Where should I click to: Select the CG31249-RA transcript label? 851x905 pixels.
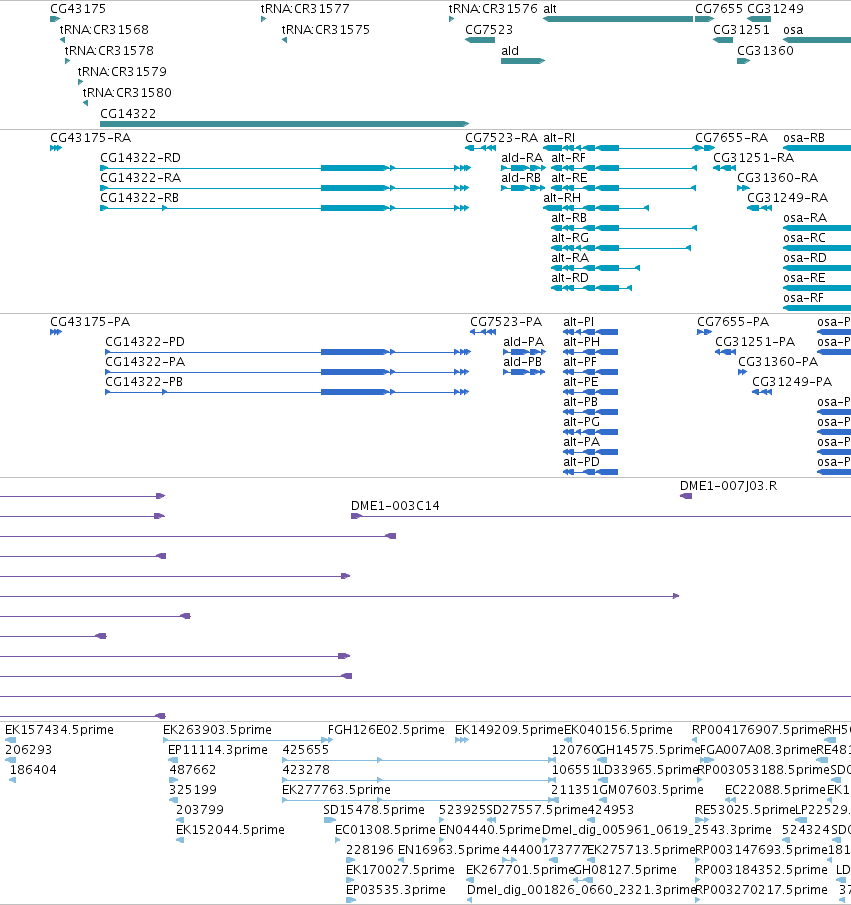pos(787,198)
